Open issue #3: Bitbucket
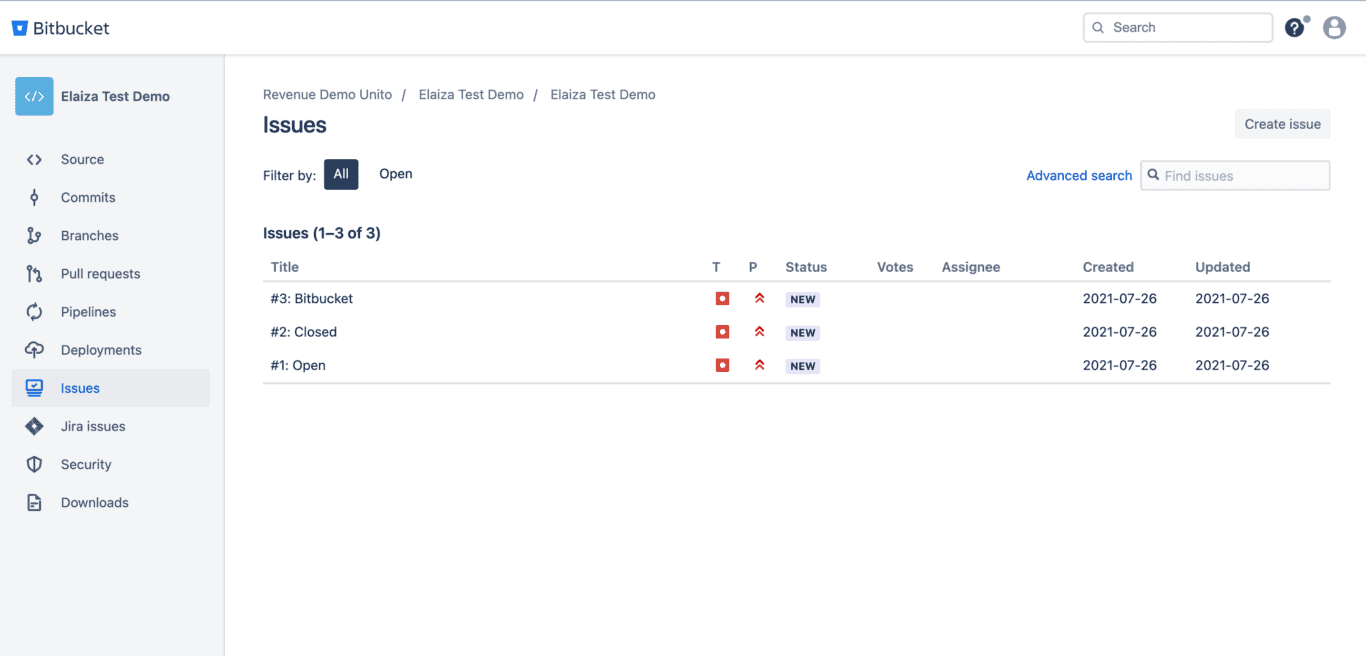Viewport: 1366px width, 656px height. [x=312, y=299]
